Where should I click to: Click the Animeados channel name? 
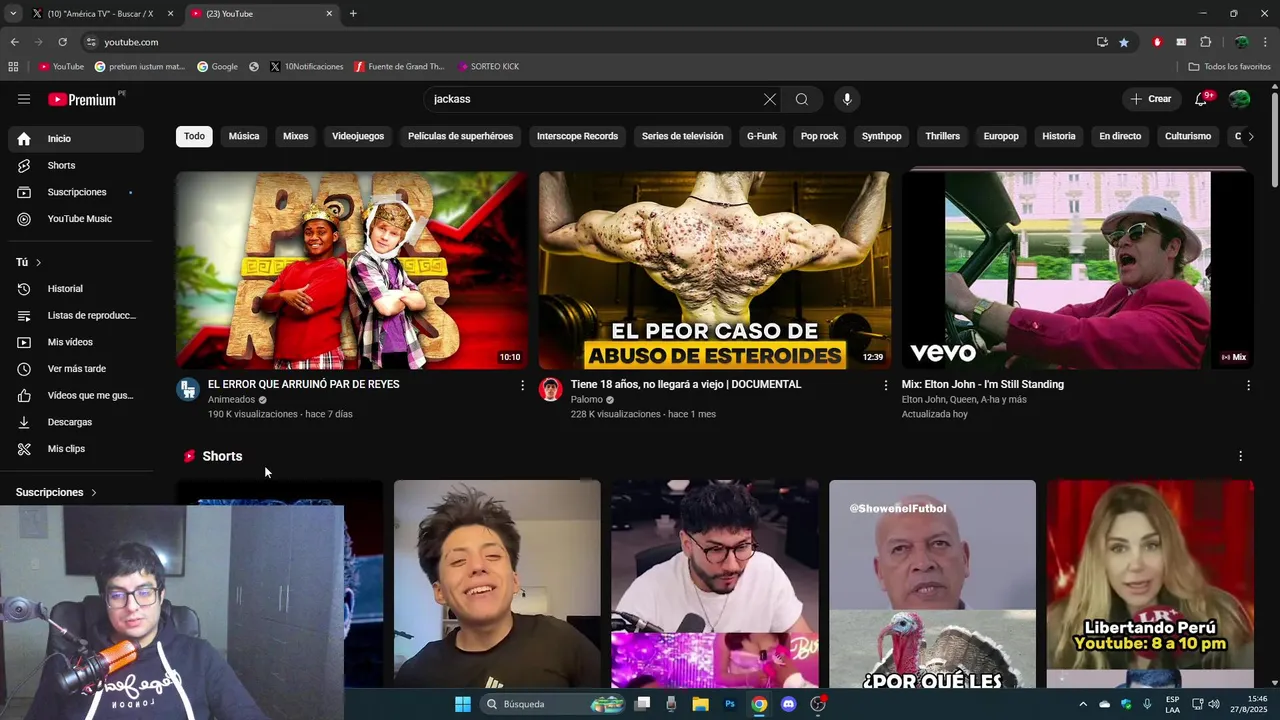[x=231, y=400]
